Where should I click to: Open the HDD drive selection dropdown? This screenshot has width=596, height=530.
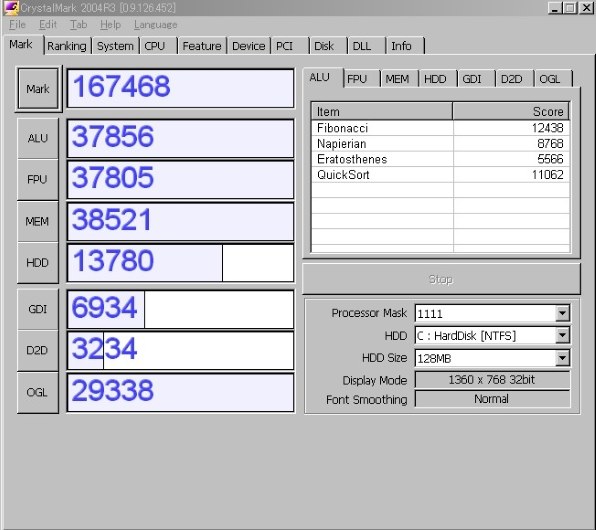pos(562,336)
